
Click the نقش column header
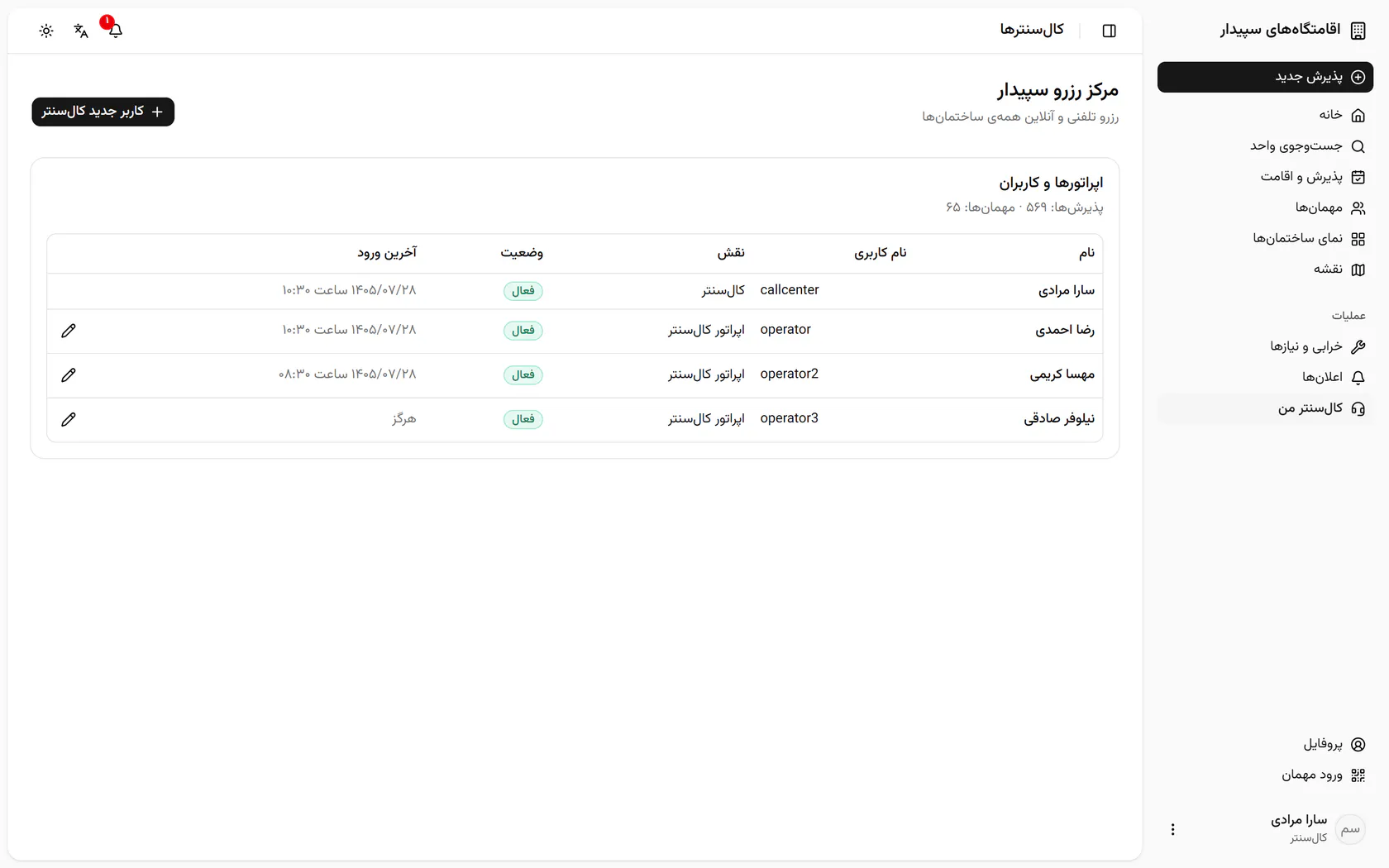pyautogui.click(x=731, y=253)
